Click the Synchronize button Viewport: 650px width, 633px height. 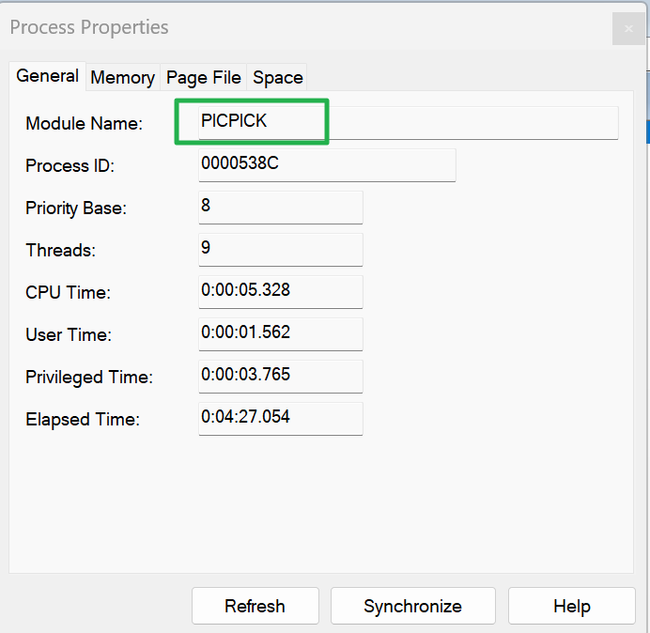(412, 606)
